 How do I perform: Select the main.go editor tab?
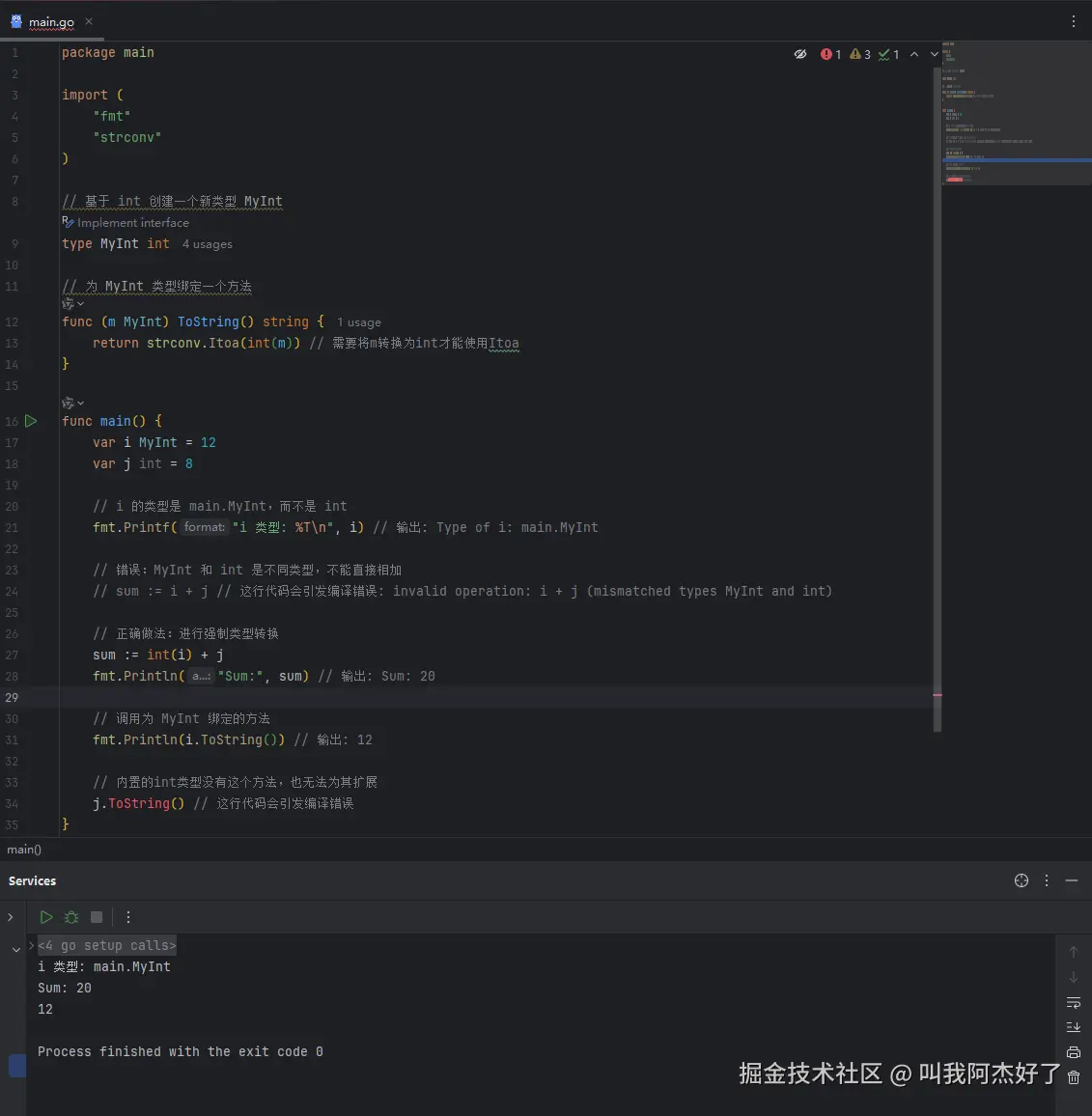click(50, 22)
